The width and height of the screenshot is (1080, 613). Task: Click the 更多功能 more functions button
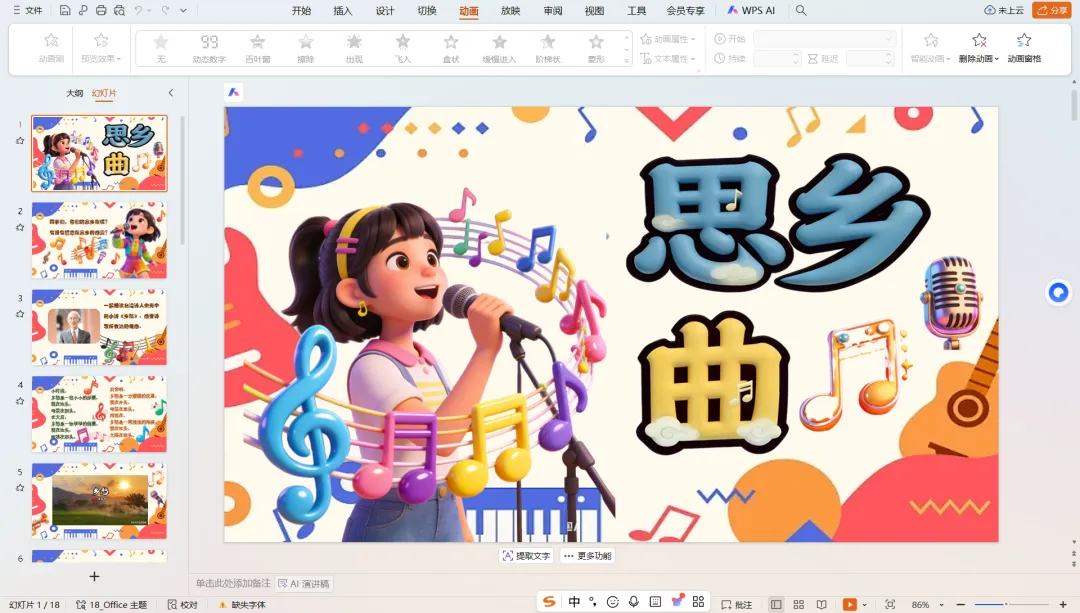[588, 556]
